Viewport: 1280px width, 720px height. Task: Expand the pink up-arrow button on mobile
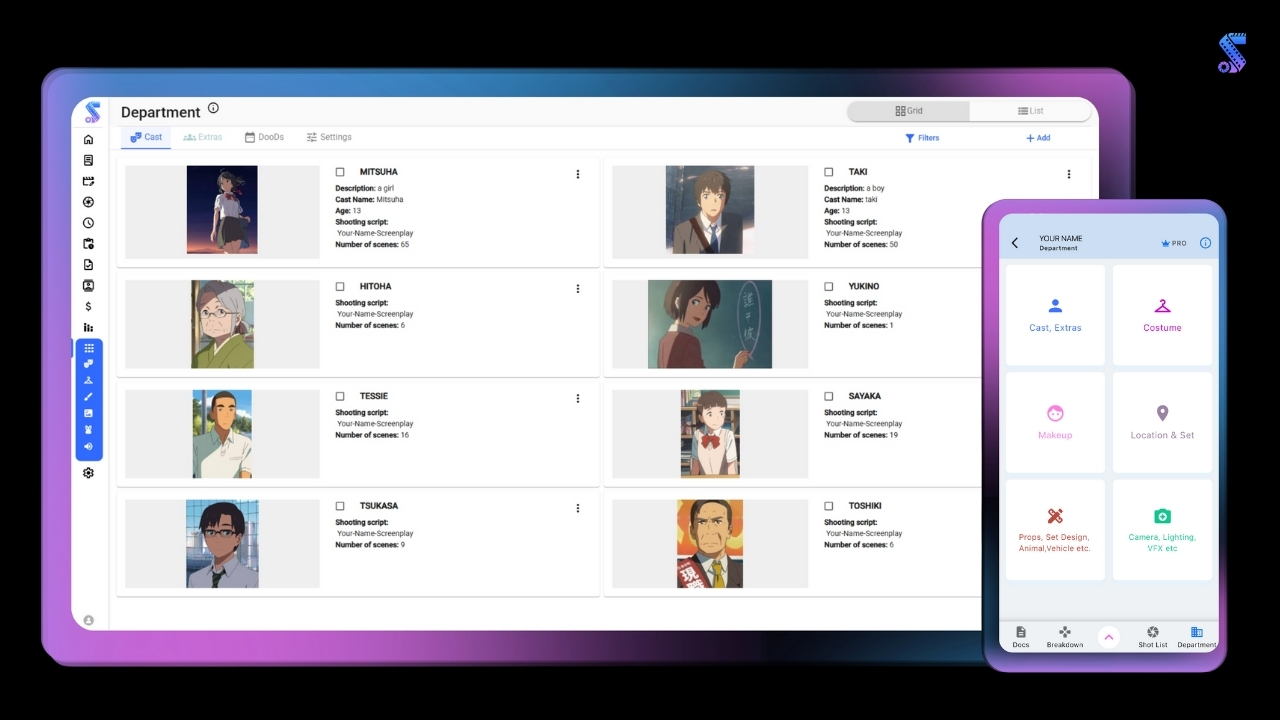pyautogui.click(x=1108, y=637)
